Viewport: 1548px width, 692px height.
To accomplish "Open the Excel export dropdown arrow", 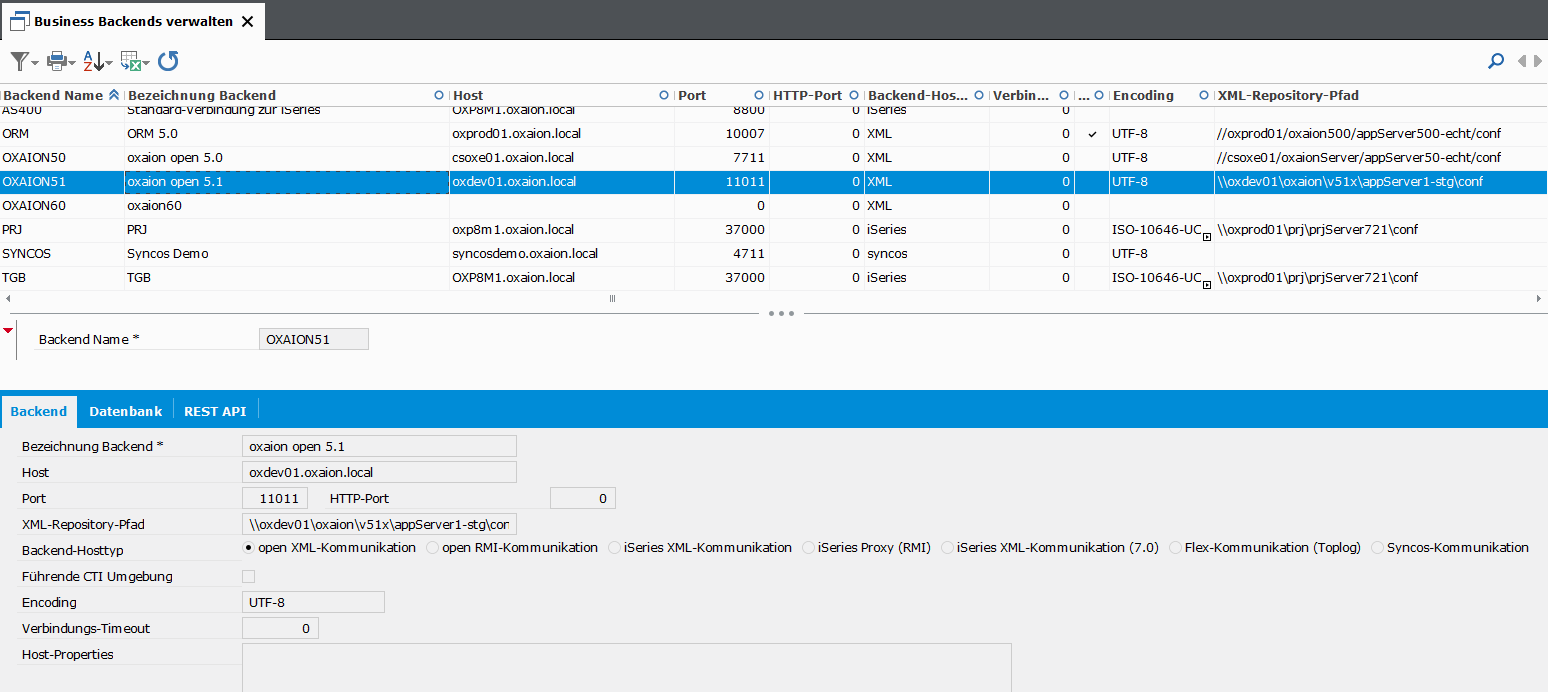I will pos(146,63).
